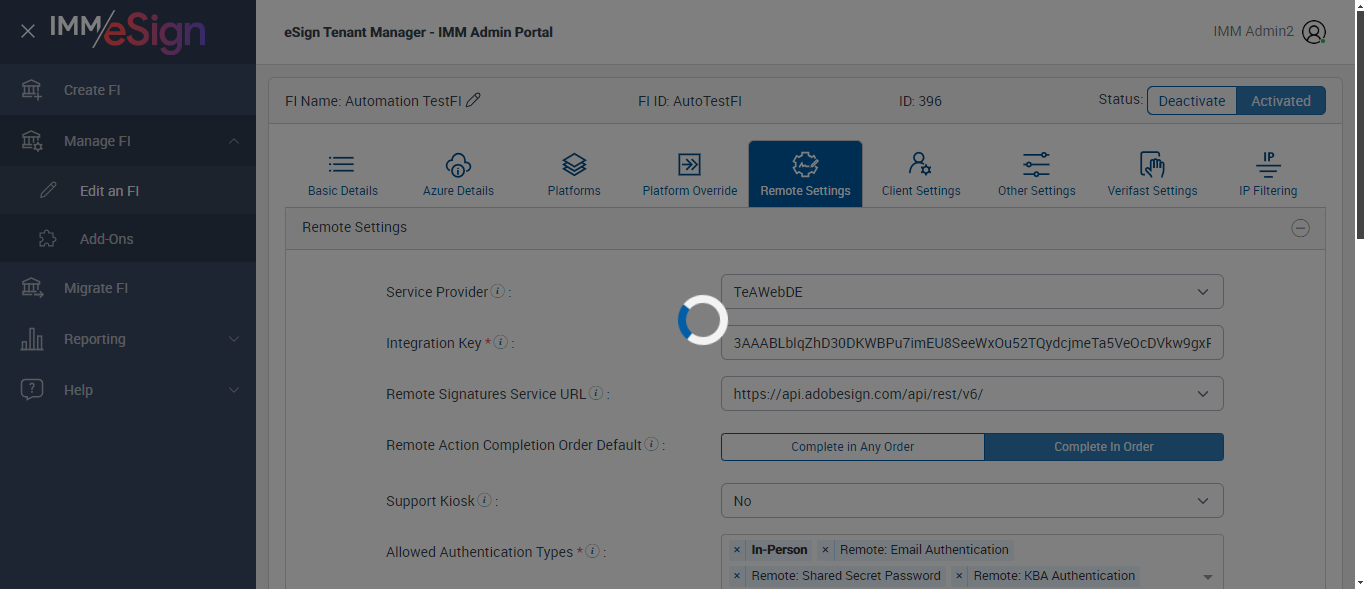Click the IMM Admin2 username text
Viewport: 1366px width, 589px height.
point(1253,31)
